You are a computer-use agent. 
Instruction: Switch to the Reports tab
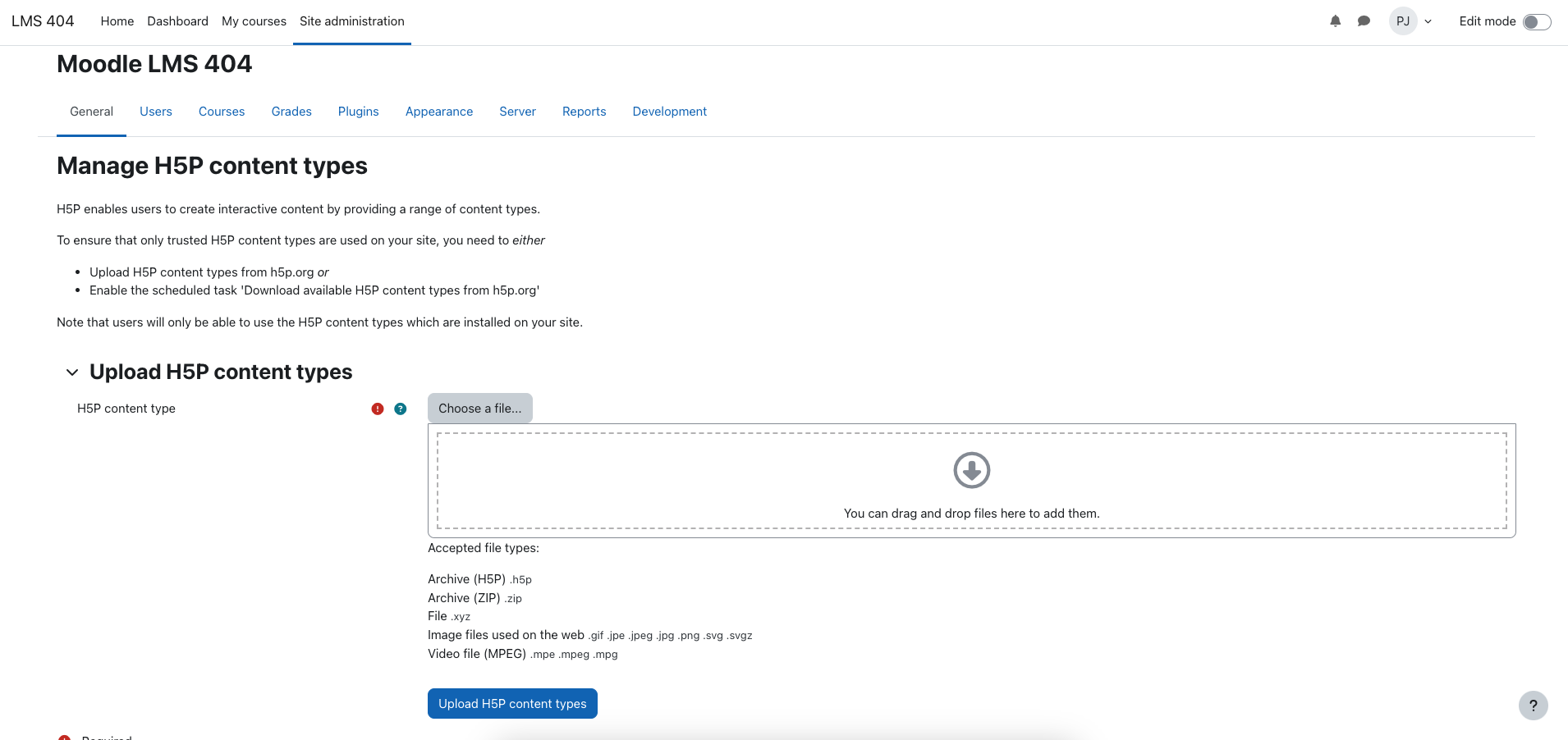[585, 112]
